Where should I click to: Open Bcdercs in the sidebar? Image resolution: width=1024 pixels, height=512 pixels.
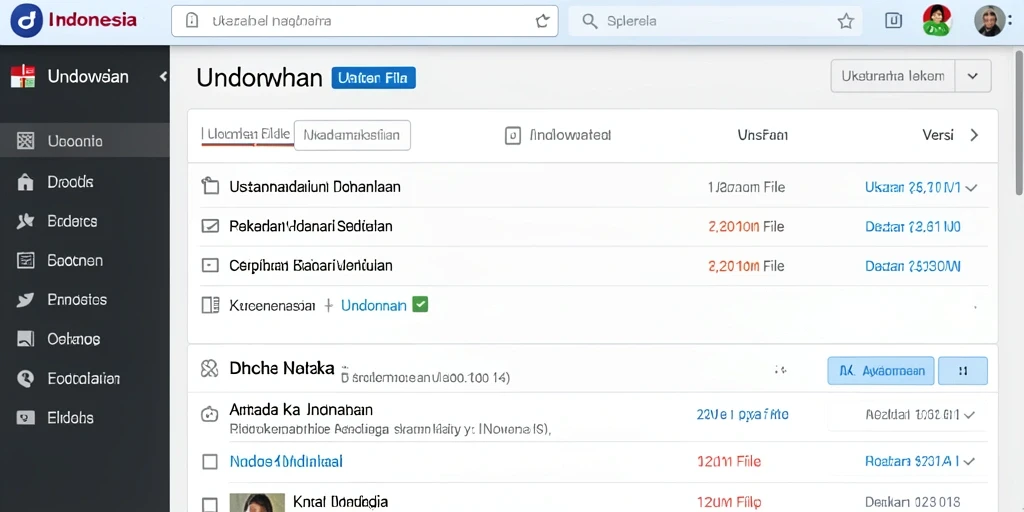coord(72,221)
